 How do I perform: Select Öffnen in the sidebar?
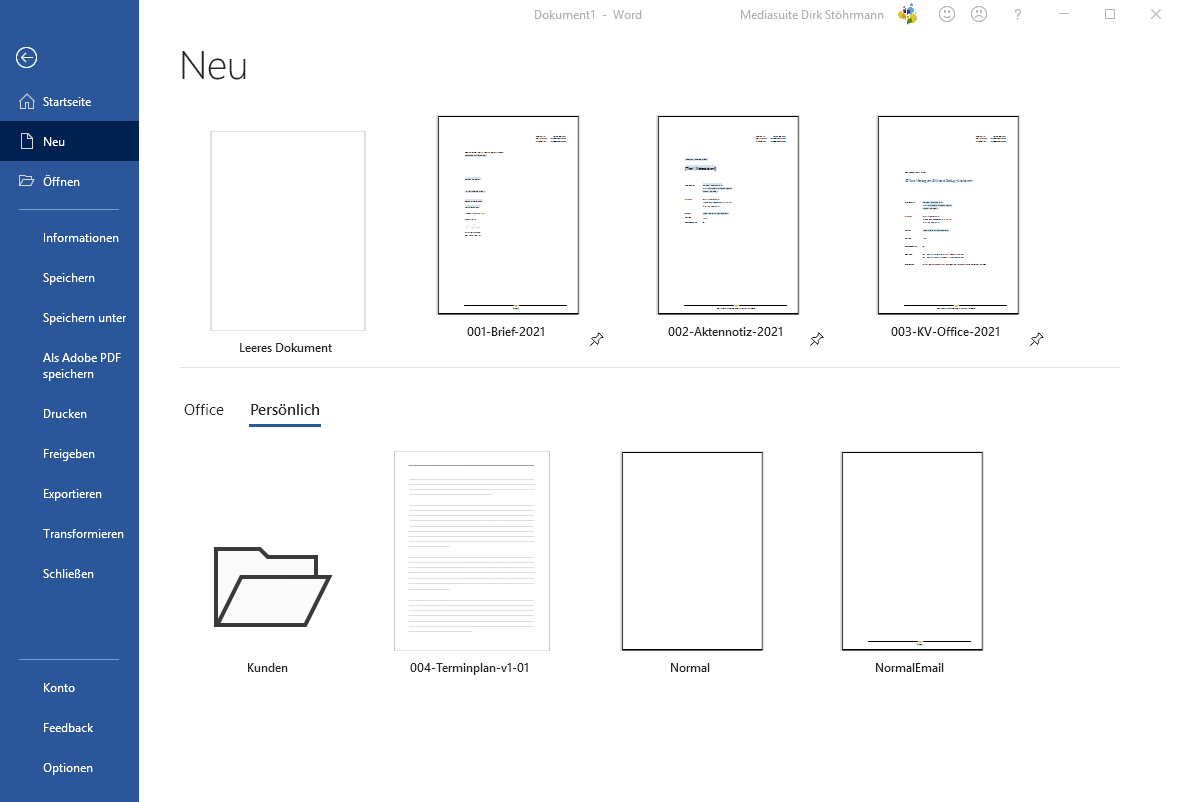tap(61, 182)
